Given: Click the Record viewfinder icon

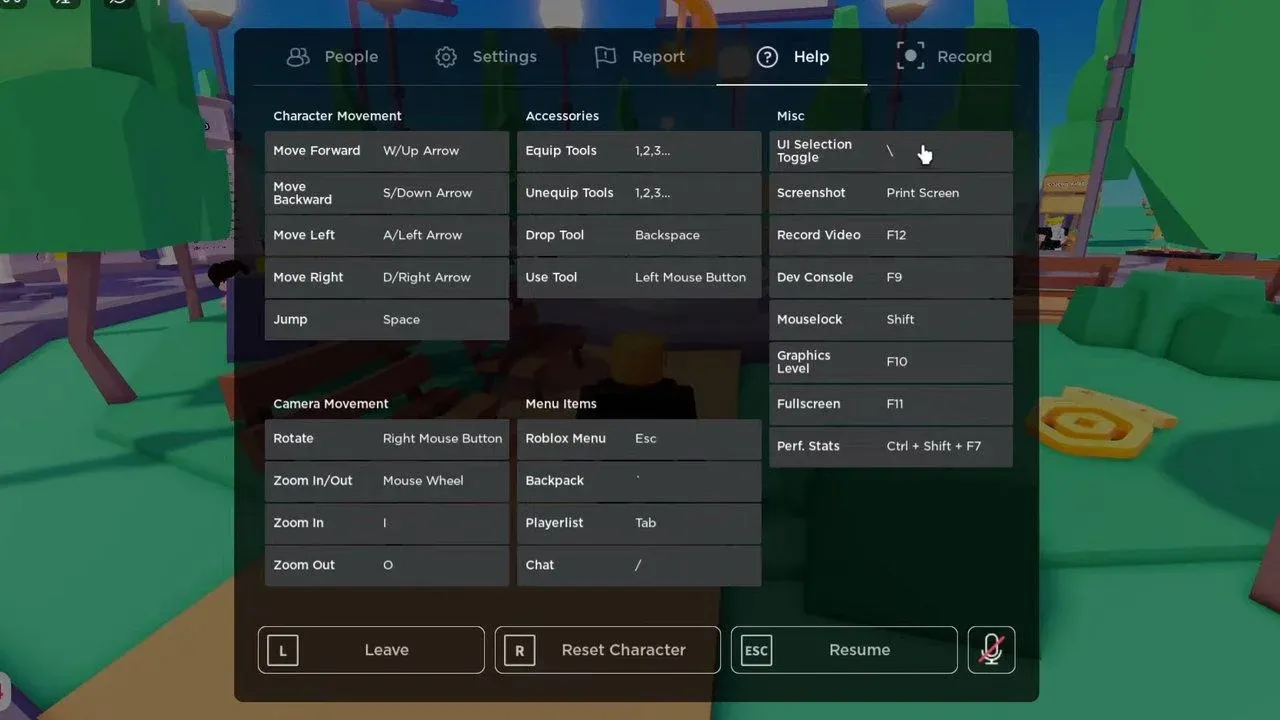Looking at the screenshot, I should tap(910, 56).
